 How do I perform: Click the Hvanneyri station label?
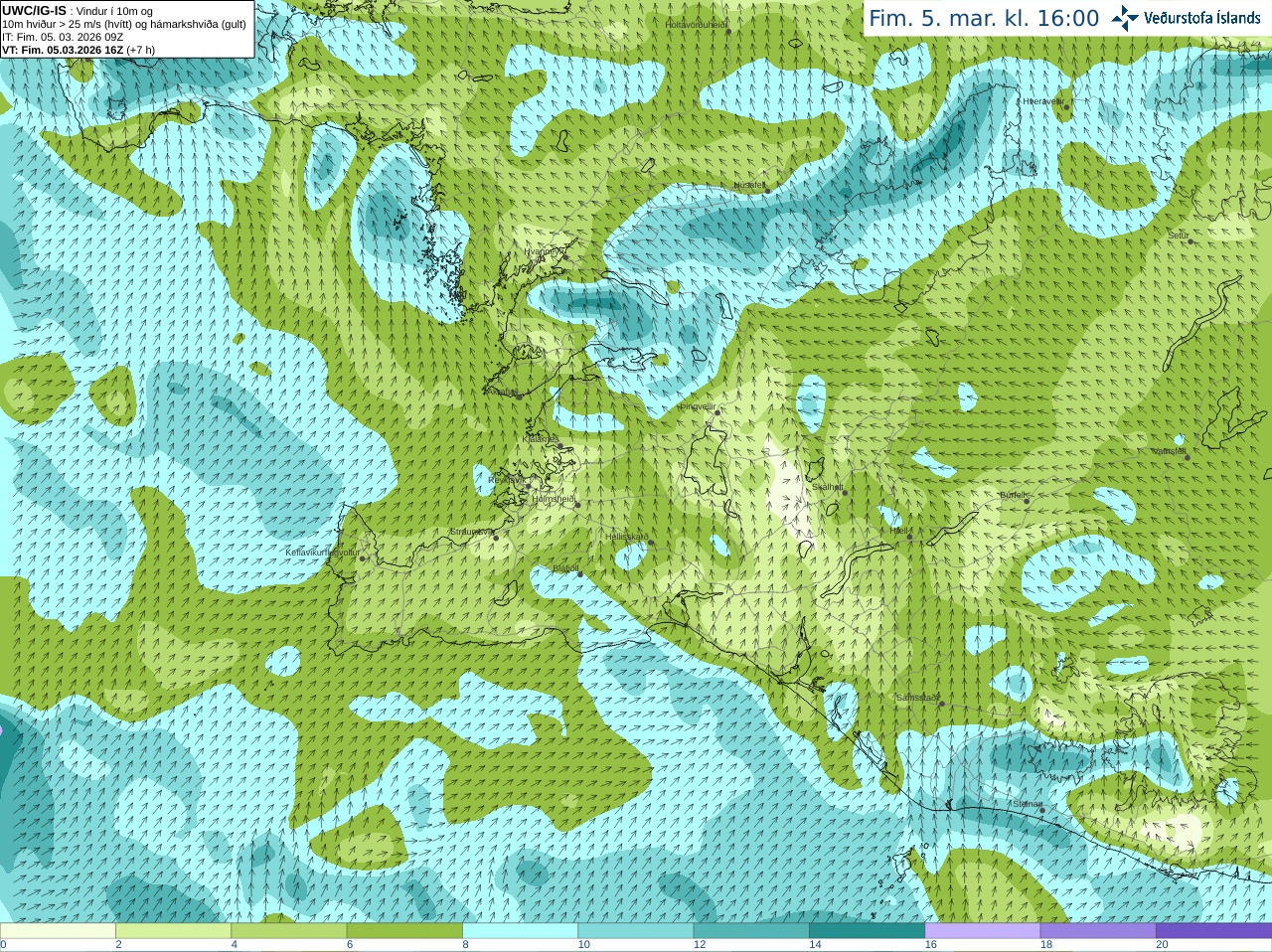543,251
